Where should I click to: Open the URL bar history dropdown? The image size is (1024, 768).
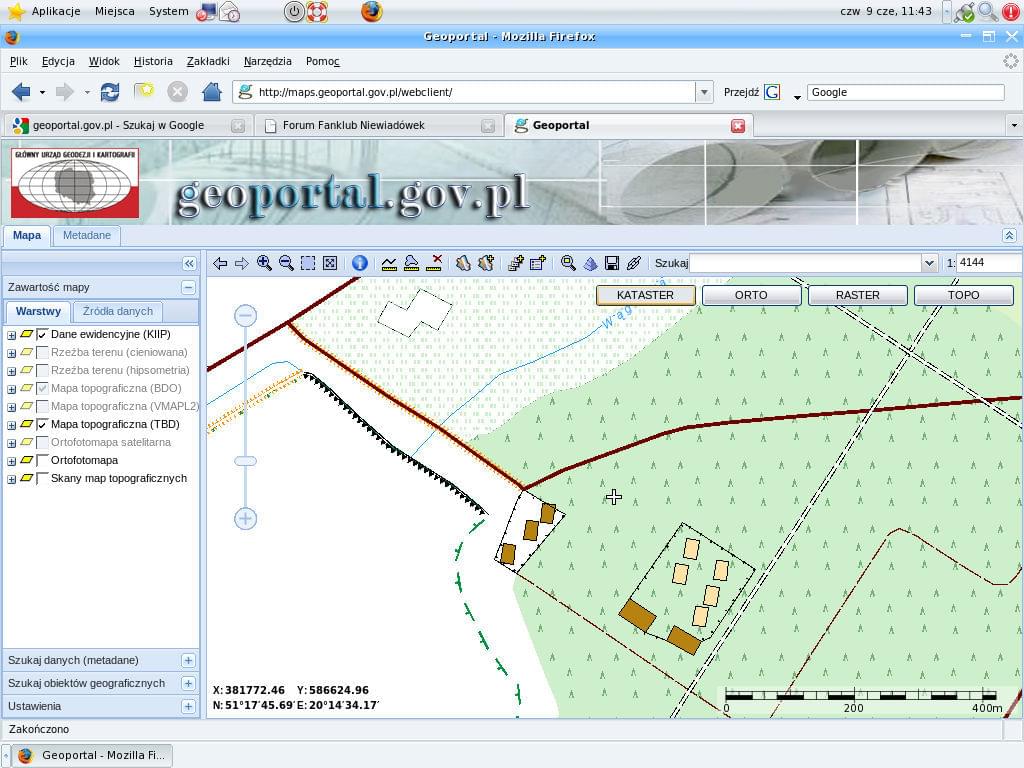click(704, 92)
